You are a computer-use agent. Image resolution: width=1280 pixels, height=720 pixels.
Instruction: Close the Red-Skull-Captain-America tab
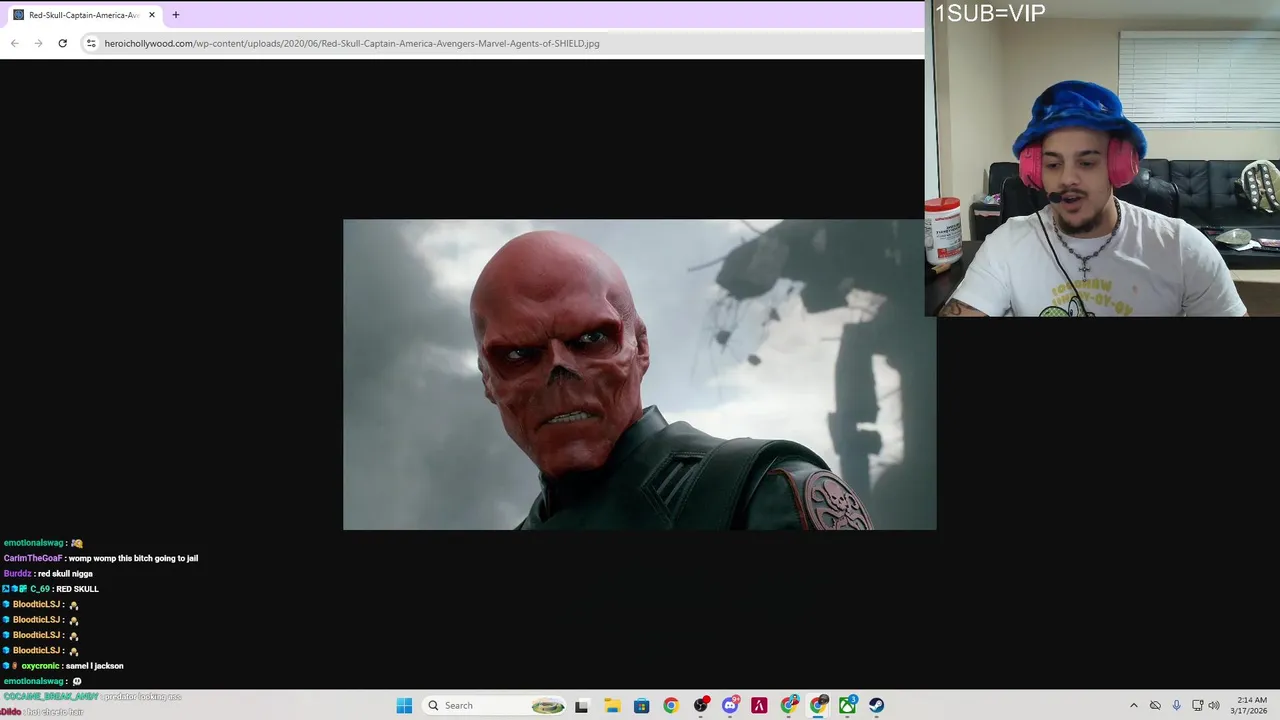[152, 15]
